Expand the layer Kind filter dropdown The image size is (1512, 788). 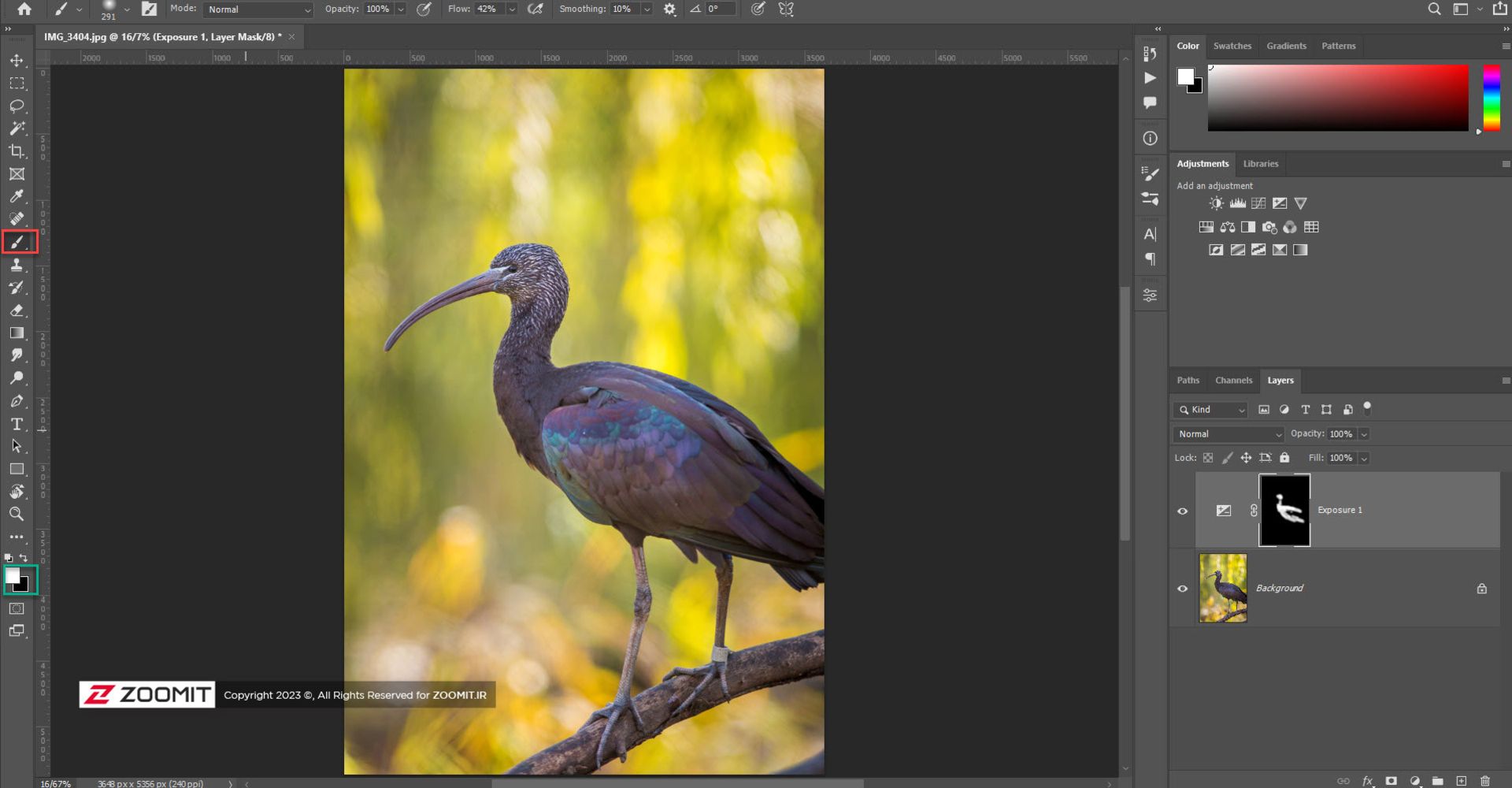[1210, 410]
